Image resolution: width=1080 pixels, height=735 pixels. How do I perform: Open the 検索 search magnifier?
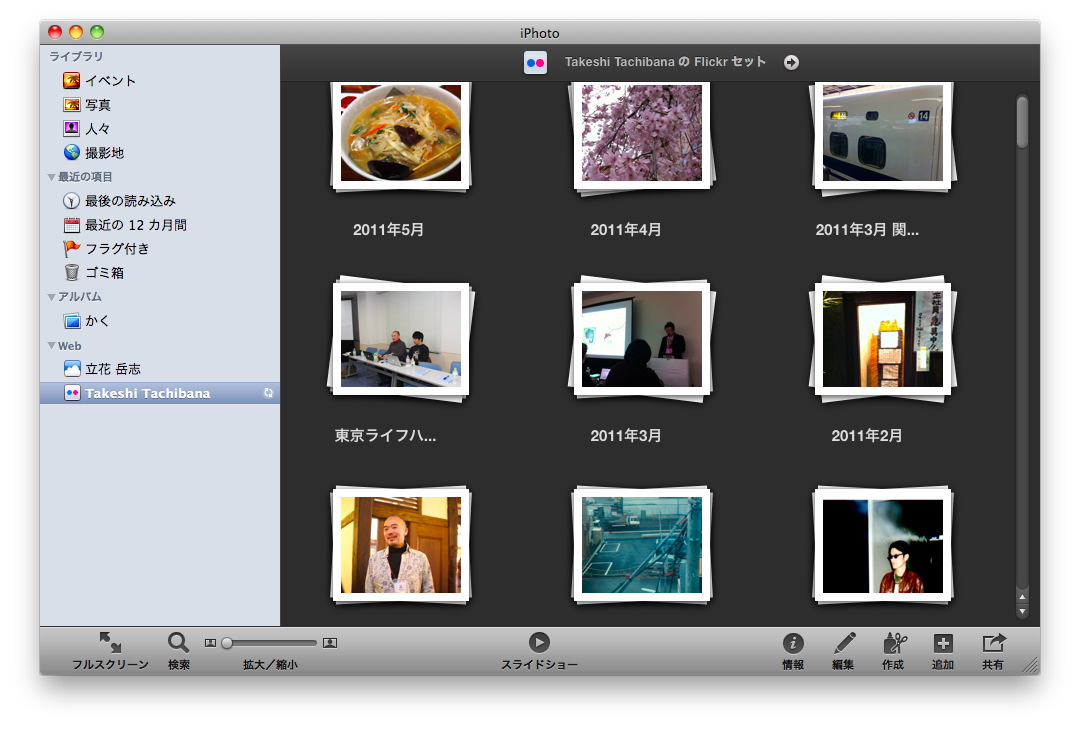(x=178, y=643)
